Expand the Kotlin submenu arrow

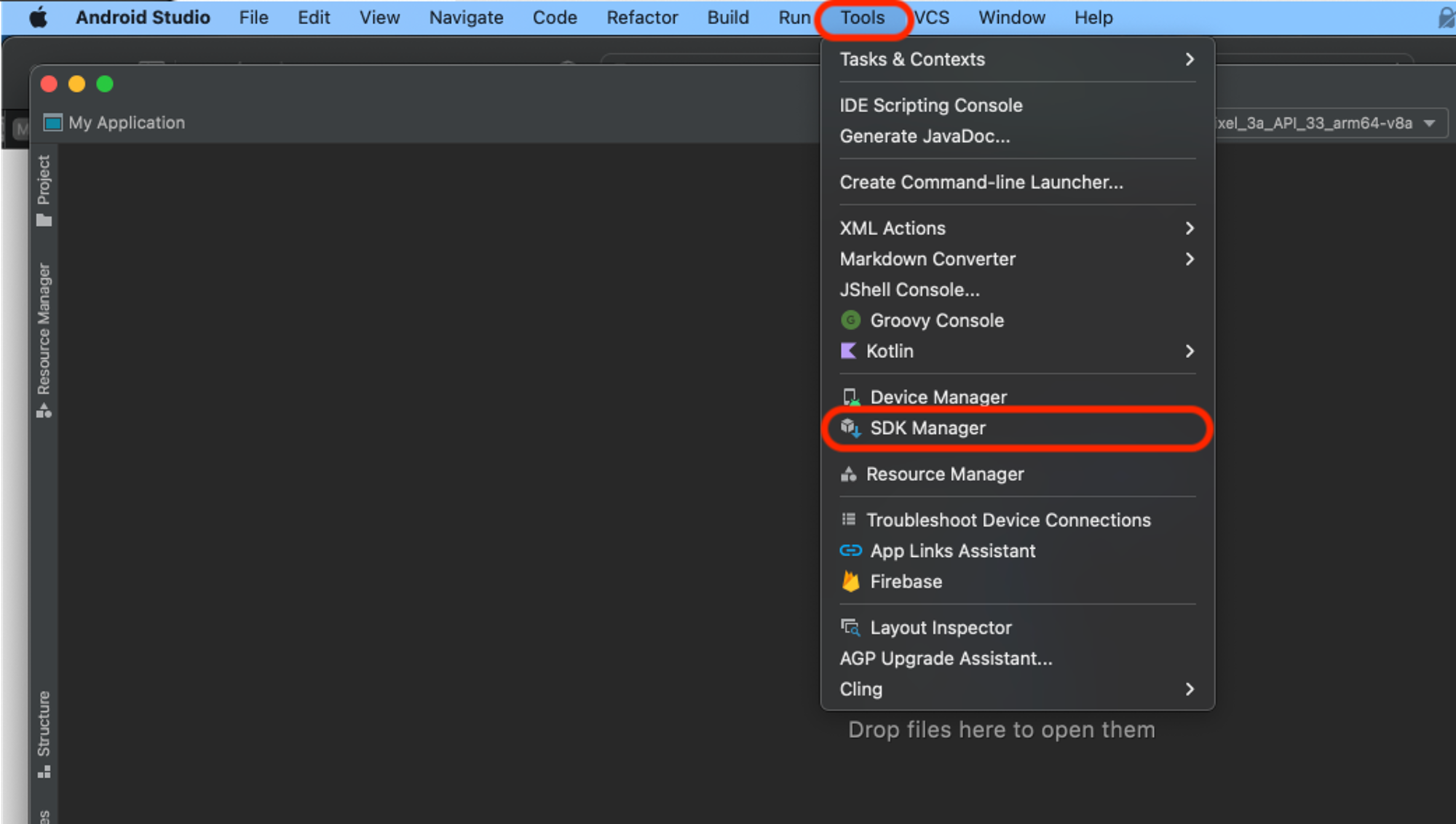1190,351
